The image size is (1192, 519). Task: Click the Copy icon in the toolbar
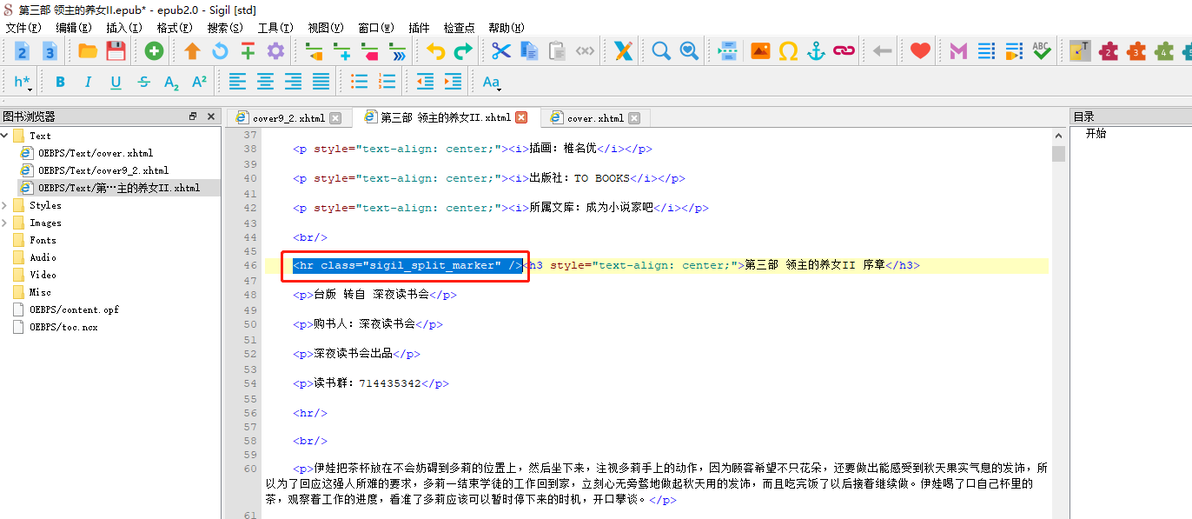pyautogui.click(x=529, y=51)
